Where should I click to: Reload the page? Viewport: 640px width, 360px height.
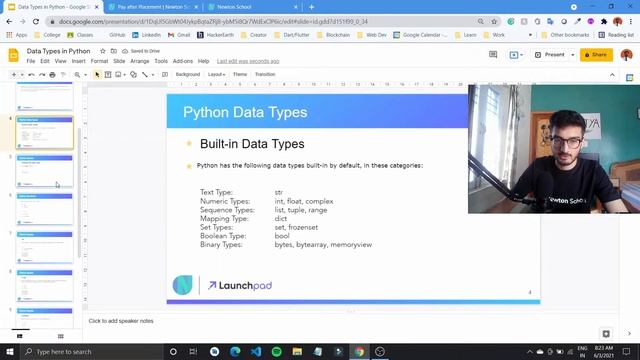[36, 21]
